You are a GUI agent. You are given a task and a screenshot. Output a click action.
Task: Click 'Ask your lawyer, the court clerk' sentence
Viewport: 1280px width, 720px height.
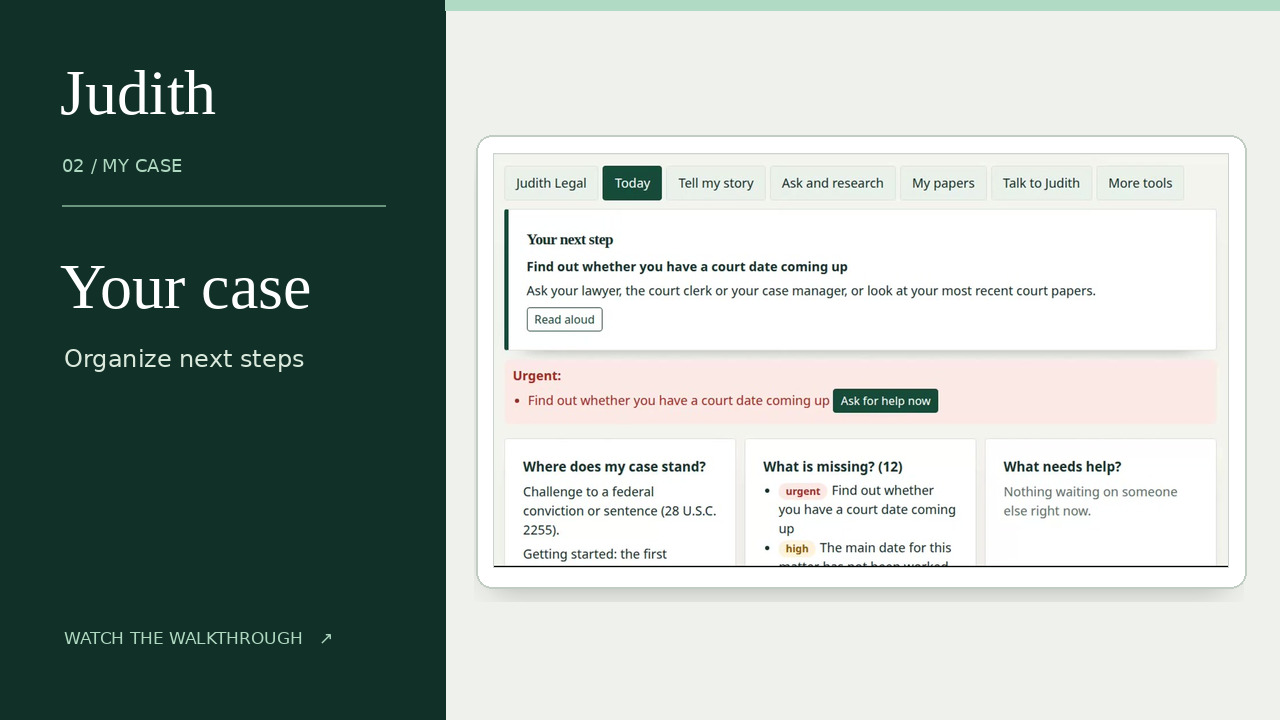(811, 291)
